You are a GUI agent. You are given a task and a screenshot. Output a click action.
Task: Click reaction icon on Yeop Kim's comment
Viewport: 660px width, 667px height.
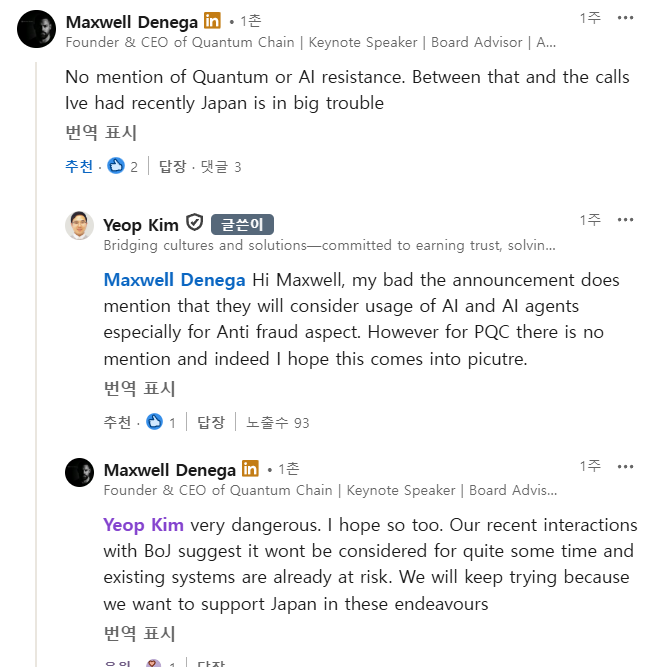pos(154,422)
